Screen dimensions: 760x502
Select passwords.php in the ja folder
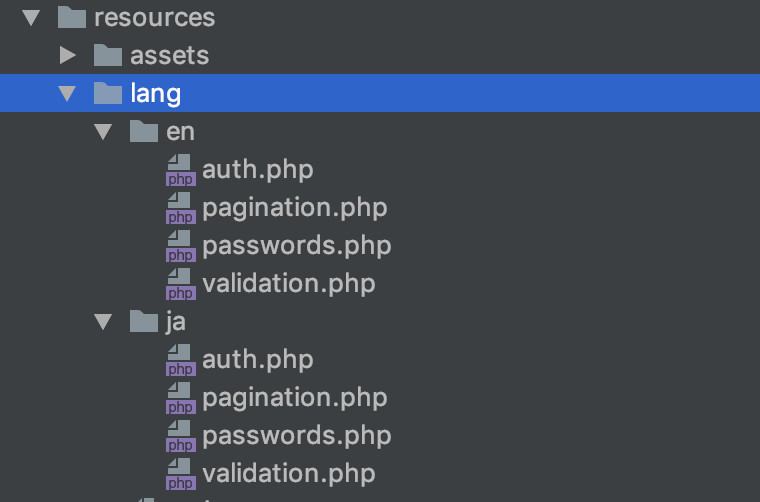[x=297, y=436]
